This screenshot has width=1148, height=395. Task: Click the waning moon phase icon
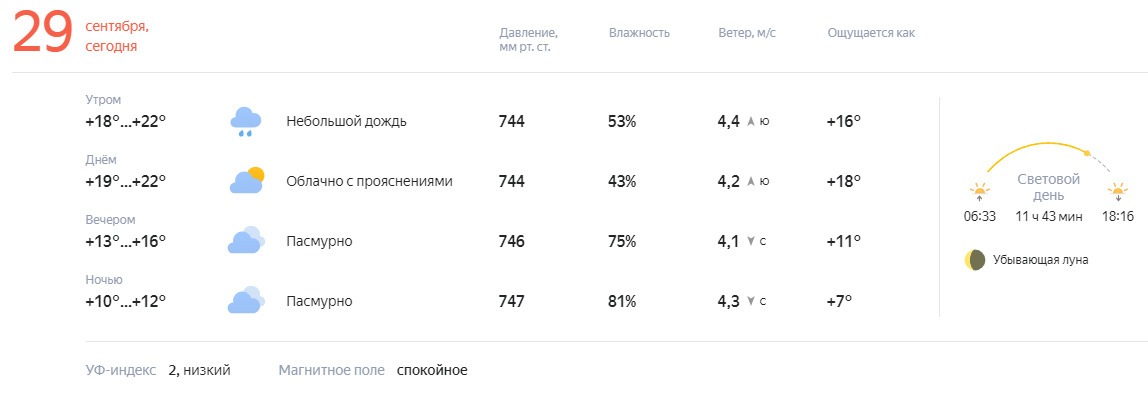coord(974,260)
